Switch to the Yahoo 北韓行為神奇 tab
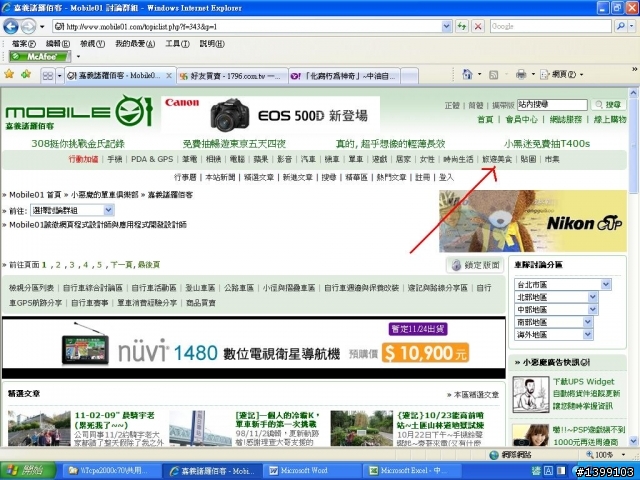 pos(344,76)
